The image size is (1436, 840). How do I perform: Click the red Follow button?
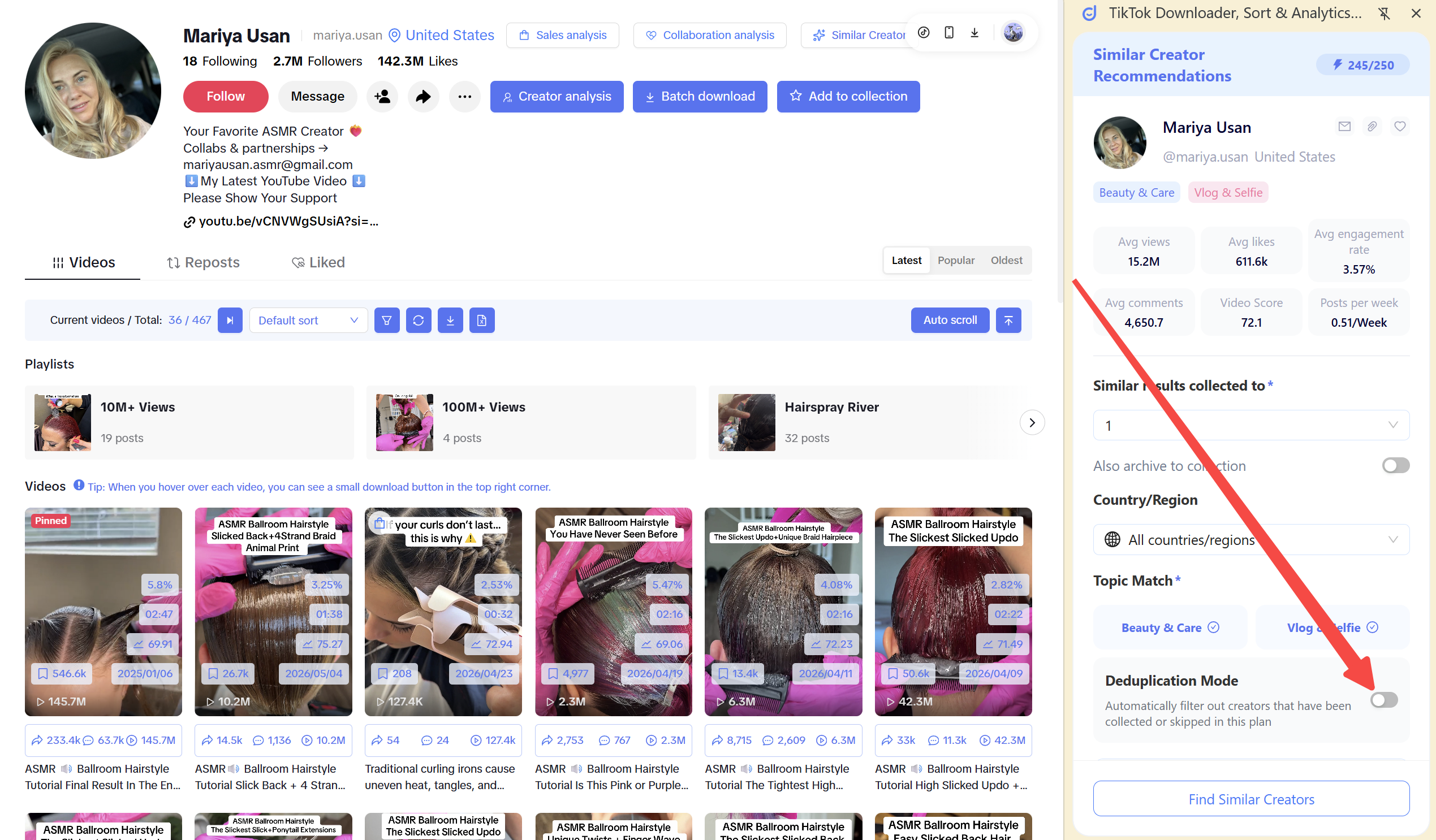pos(226,96)
